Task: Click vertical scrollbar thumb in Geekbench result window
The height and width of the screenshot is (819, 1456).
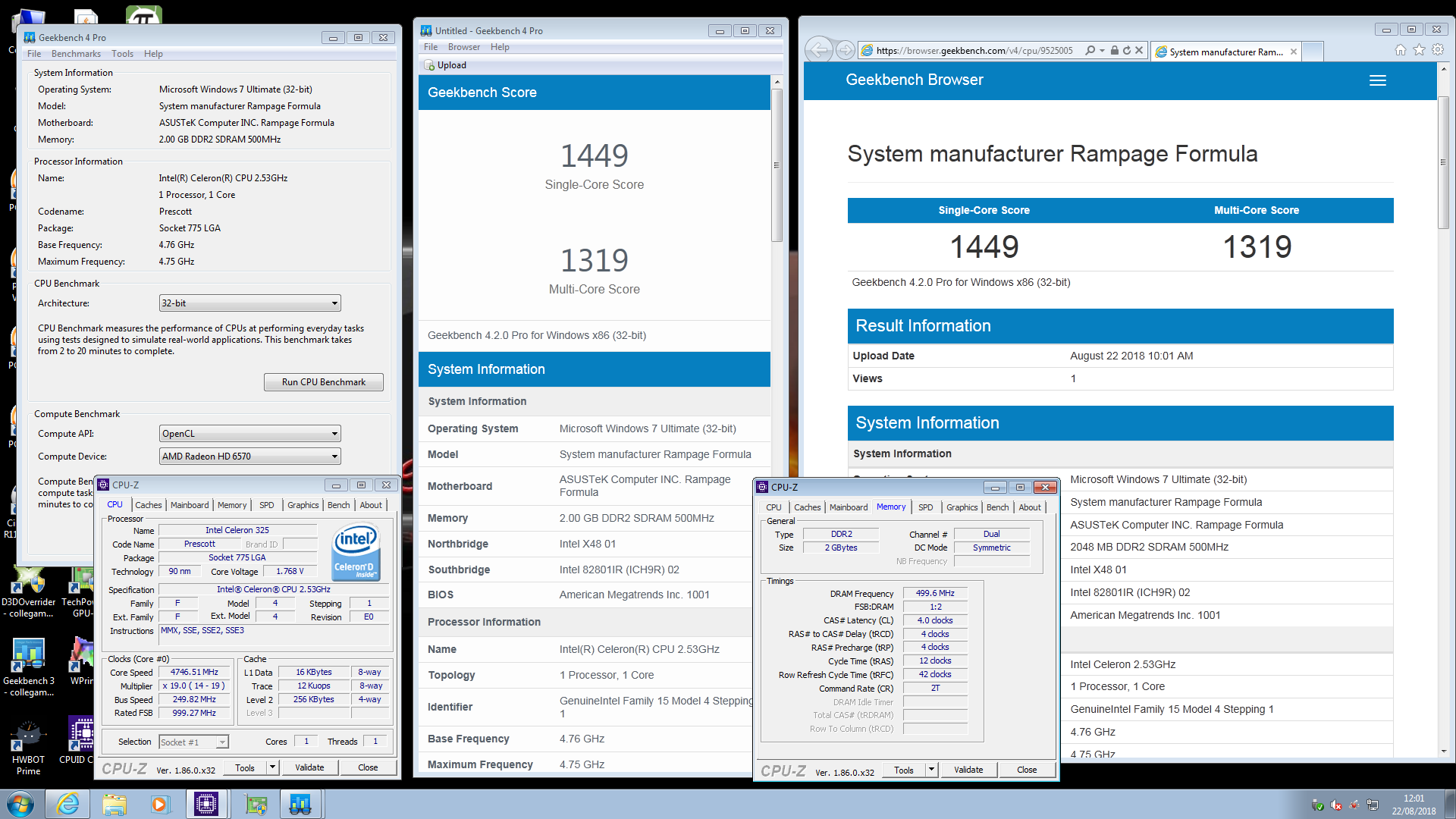Action: tap(777, 165)
